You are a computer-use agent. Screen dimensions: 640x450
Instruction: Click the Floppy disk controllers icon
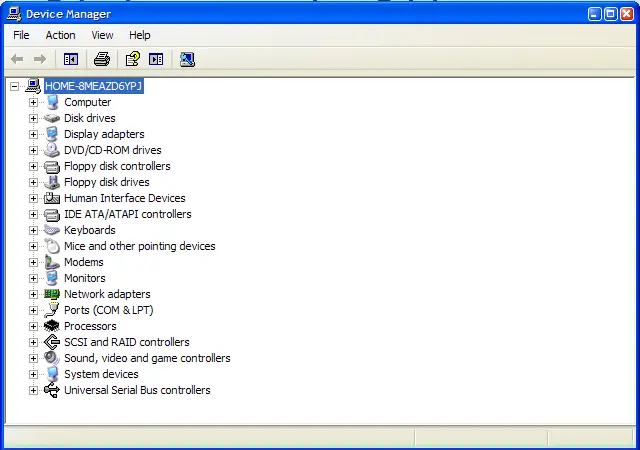coord(52,167)
